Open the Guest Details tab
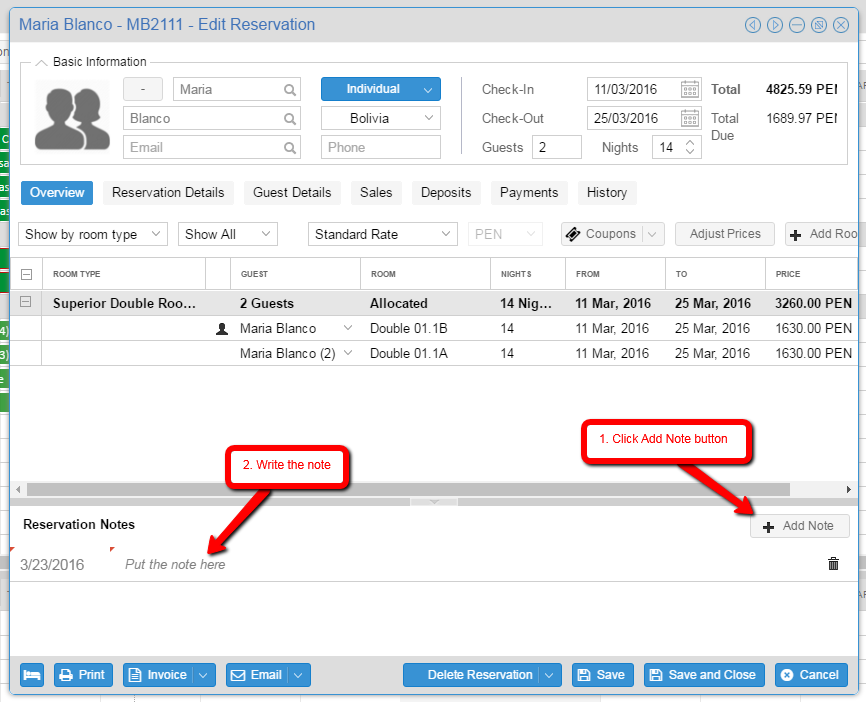The width and height of the screenshot is (866, 702). point(291,192)
